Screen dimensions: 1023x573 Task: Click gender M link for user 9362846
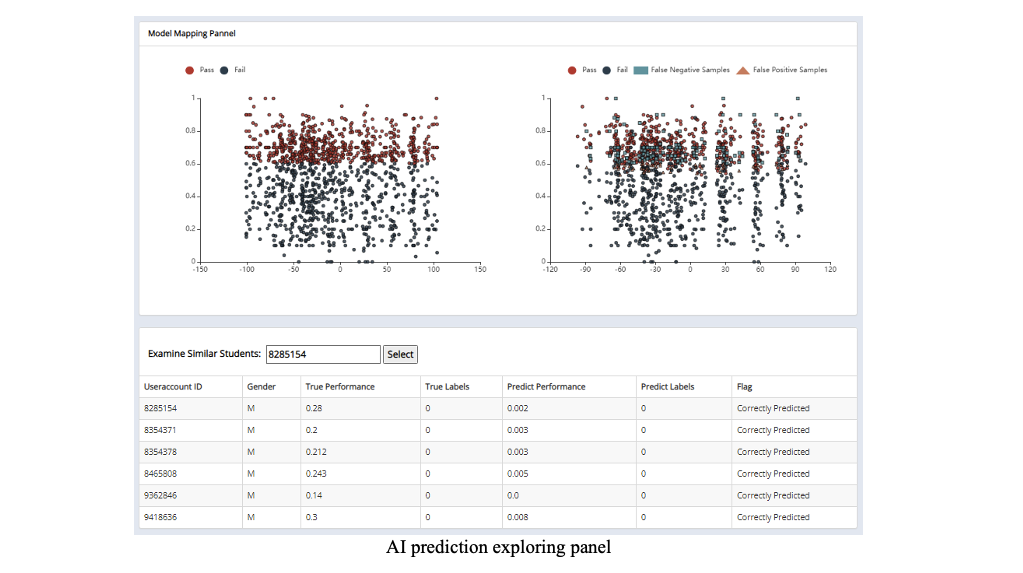pyautogui.click(x=251, y=495)
